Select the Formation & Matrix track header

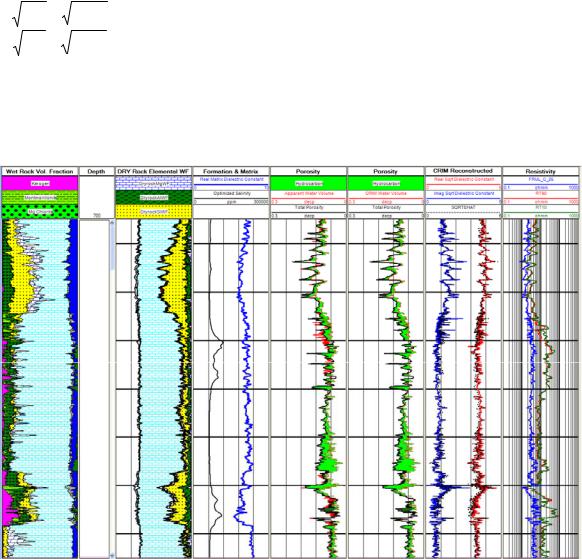point(230,171)
